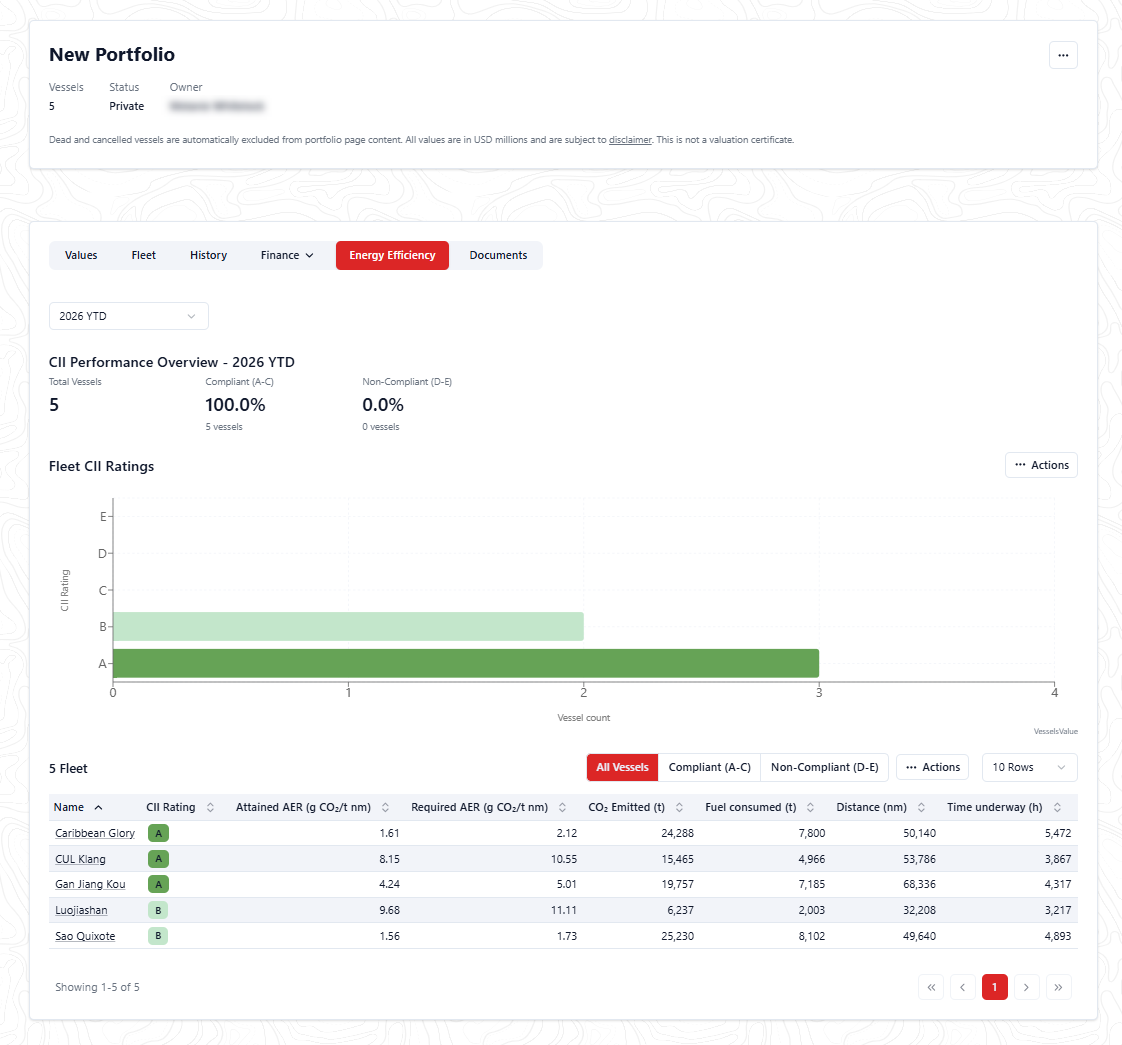
Task: Sort by Fuel consumed column icon
Action: [x=810, y=807]
